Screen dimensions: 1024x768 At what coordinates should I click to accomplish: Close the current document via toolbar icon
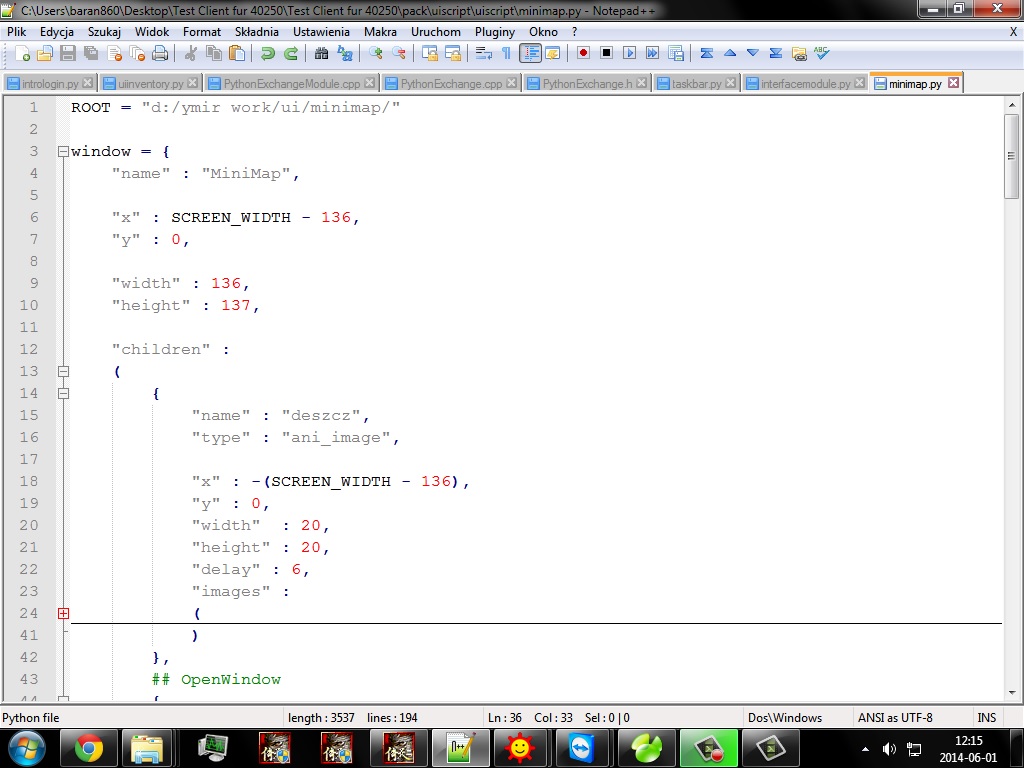click(114, 54)
